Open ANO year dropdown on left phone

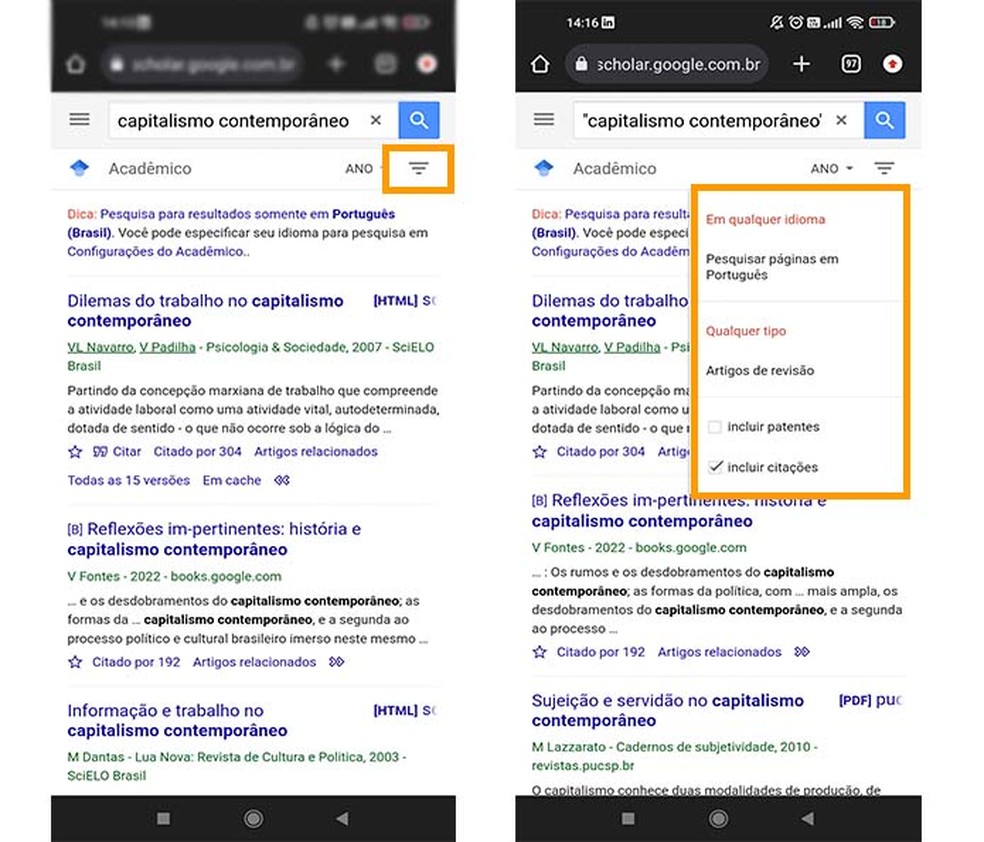point(363,169)
